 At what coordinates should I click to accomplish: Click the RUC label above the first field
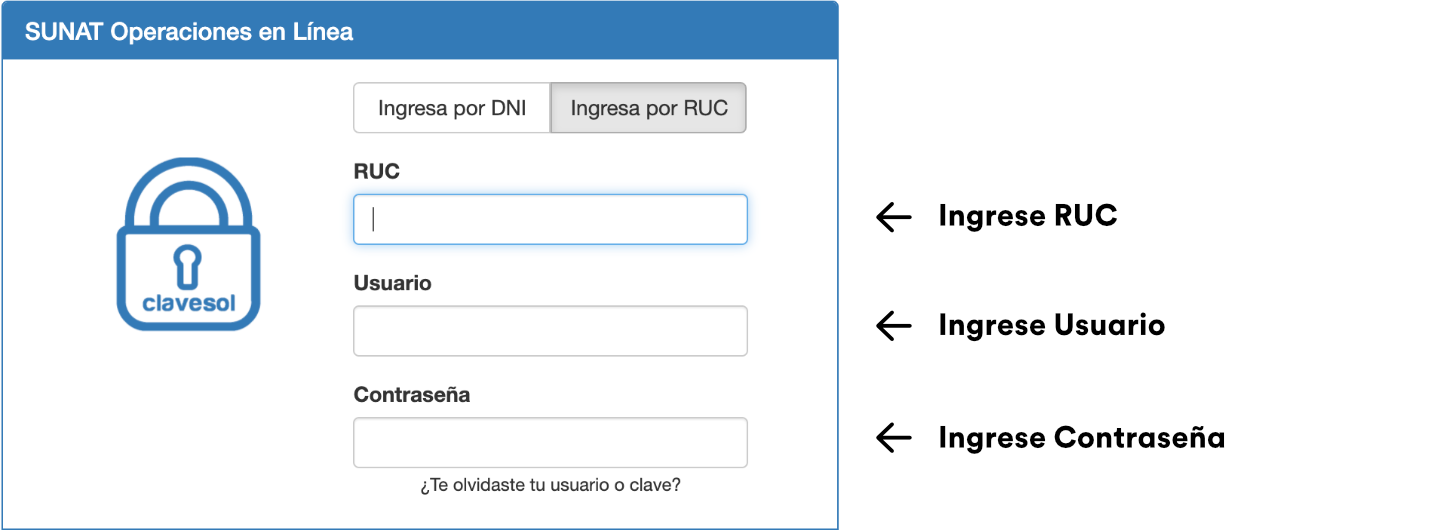pos(377,172)
